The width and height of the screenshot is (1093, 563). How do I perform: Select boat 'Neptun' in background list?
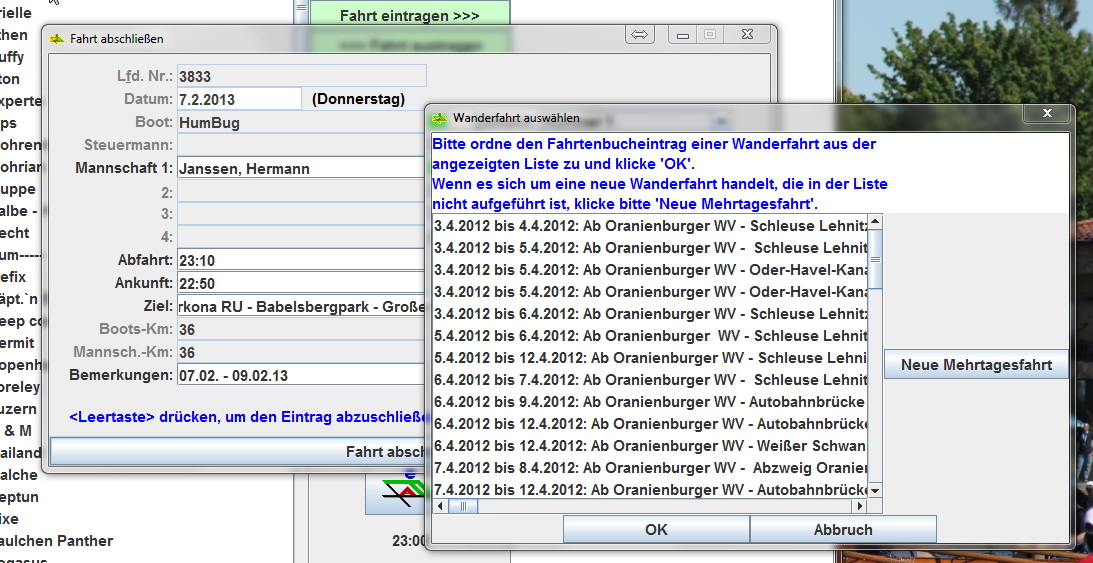pos(20,497)
